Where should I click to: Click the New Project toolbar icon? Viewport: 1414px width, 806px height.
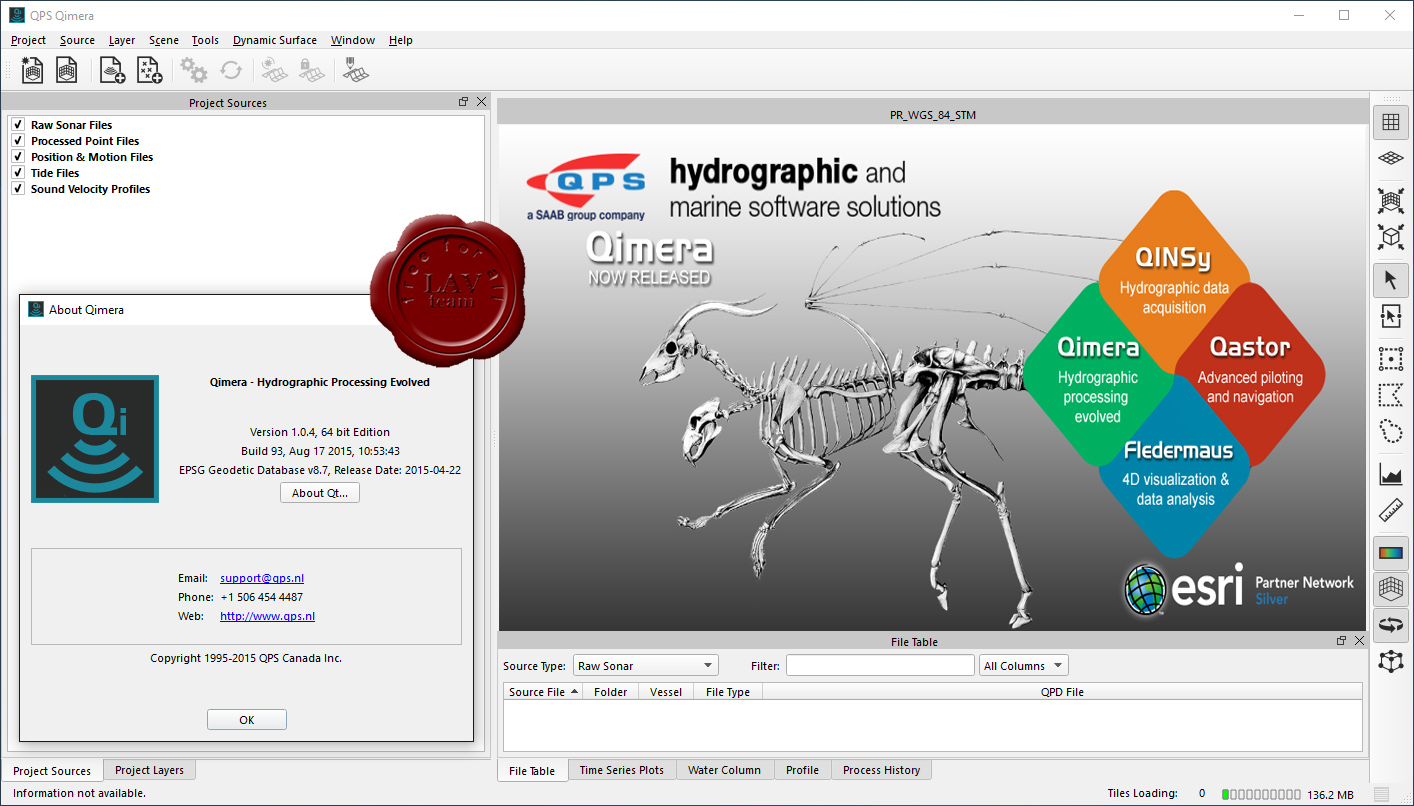point(33,71)
